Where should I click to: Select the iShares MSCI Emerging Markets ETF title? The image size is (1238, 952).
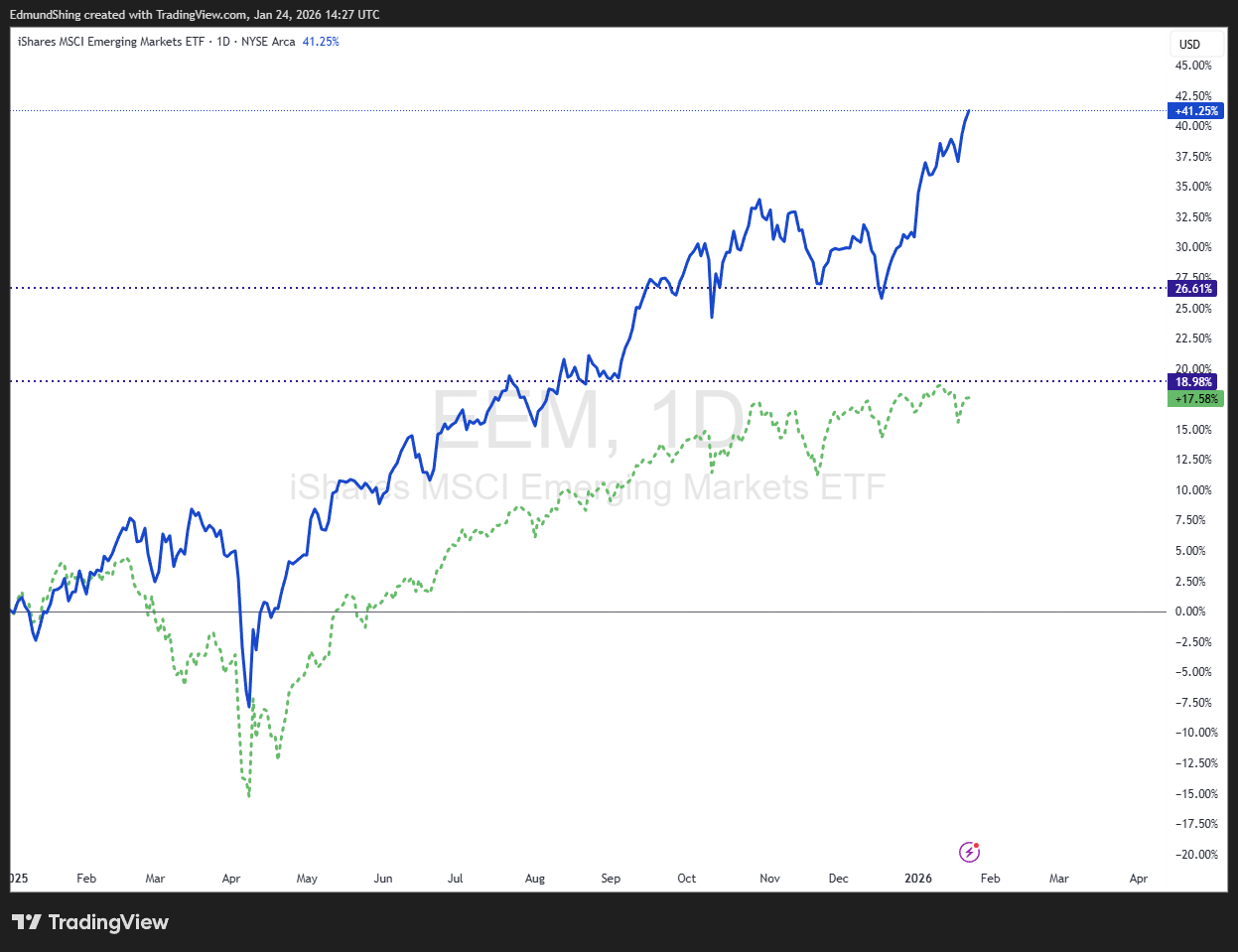(109, 42)
